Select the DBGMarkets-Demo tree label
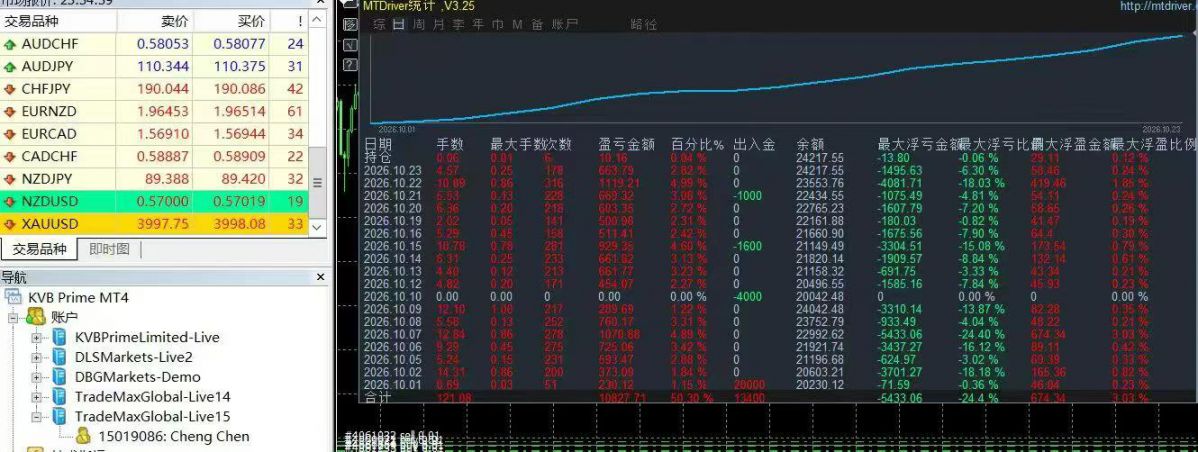Image resolution: width=1198 pixels, height=452 pixels. click(138, 377)
